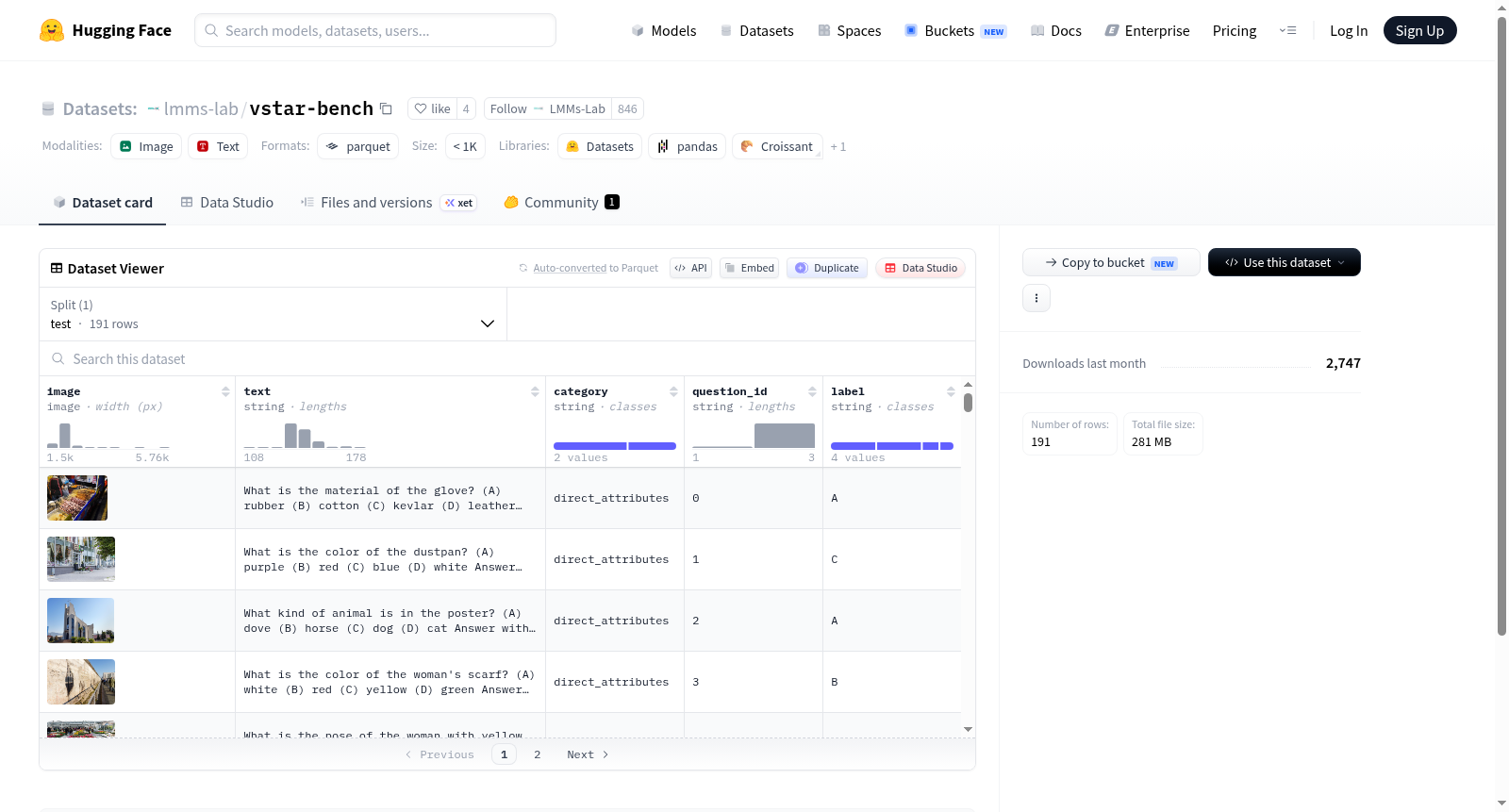The height and width of the screenshot is (812, 1509).
Task: Click the Embed button
Action: (749, 268)
